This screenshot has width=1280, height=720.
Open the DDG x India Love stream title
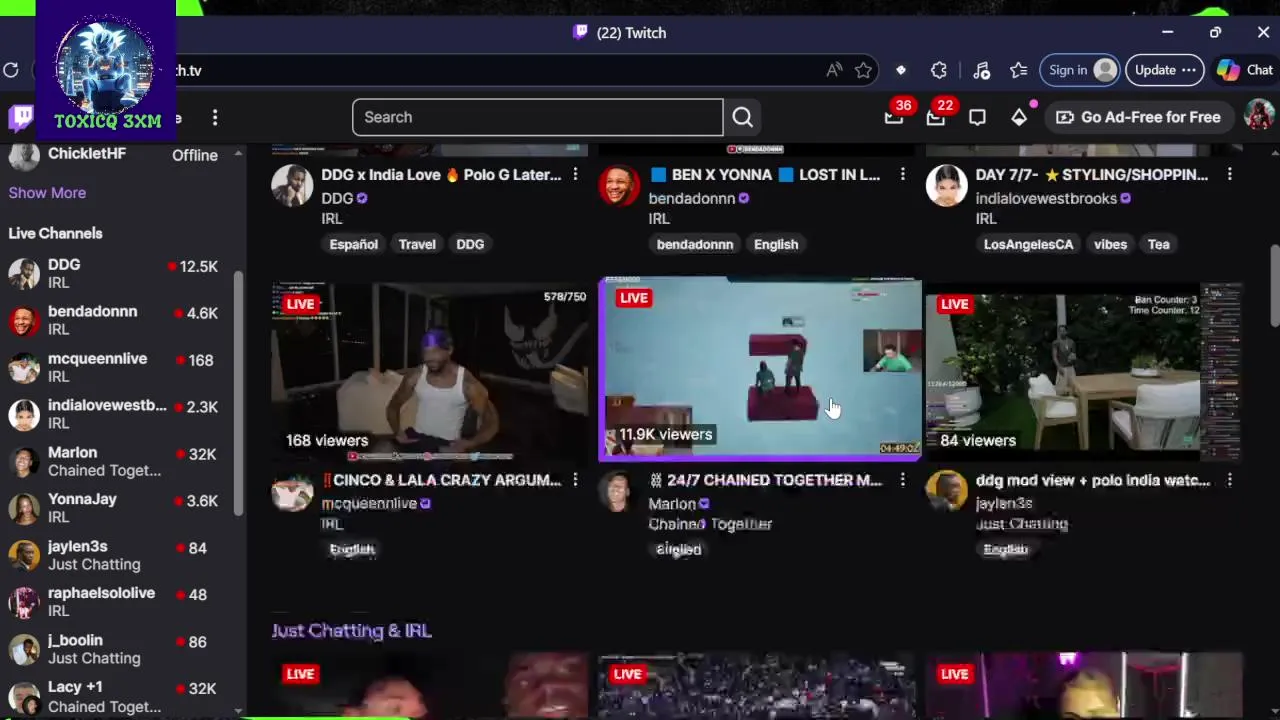(x=441, y=175)
